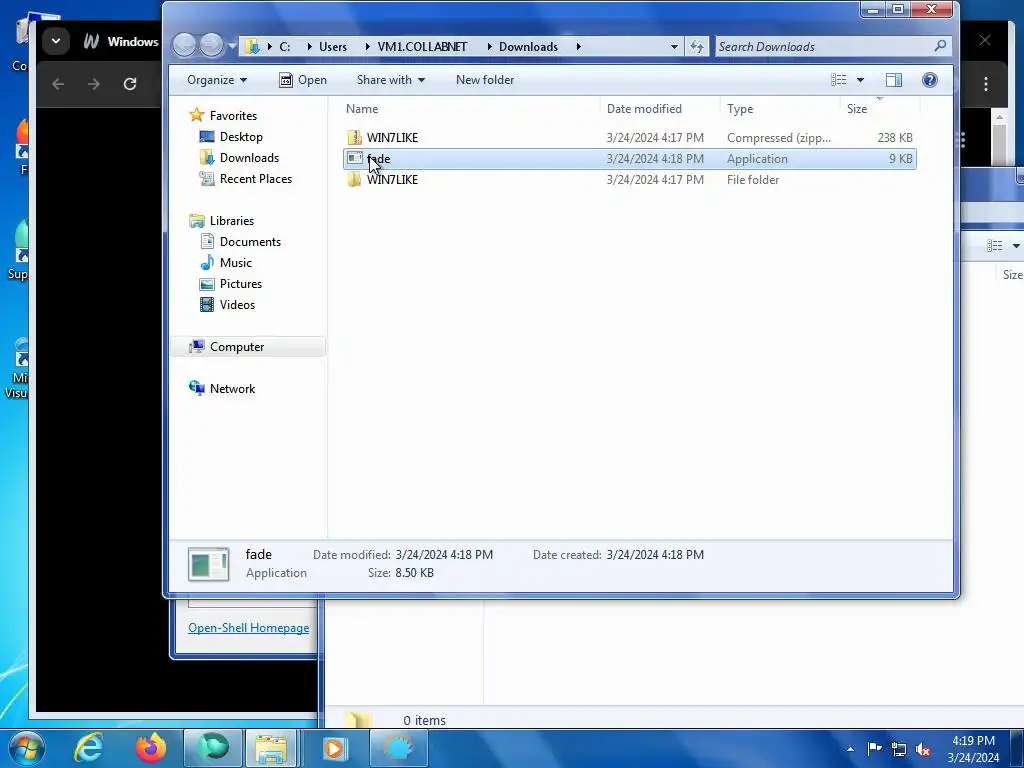Click browser reload button behind Explorer
This screenshot has width=1024, height=768.
pyautogui.click(x=130, y=84)
